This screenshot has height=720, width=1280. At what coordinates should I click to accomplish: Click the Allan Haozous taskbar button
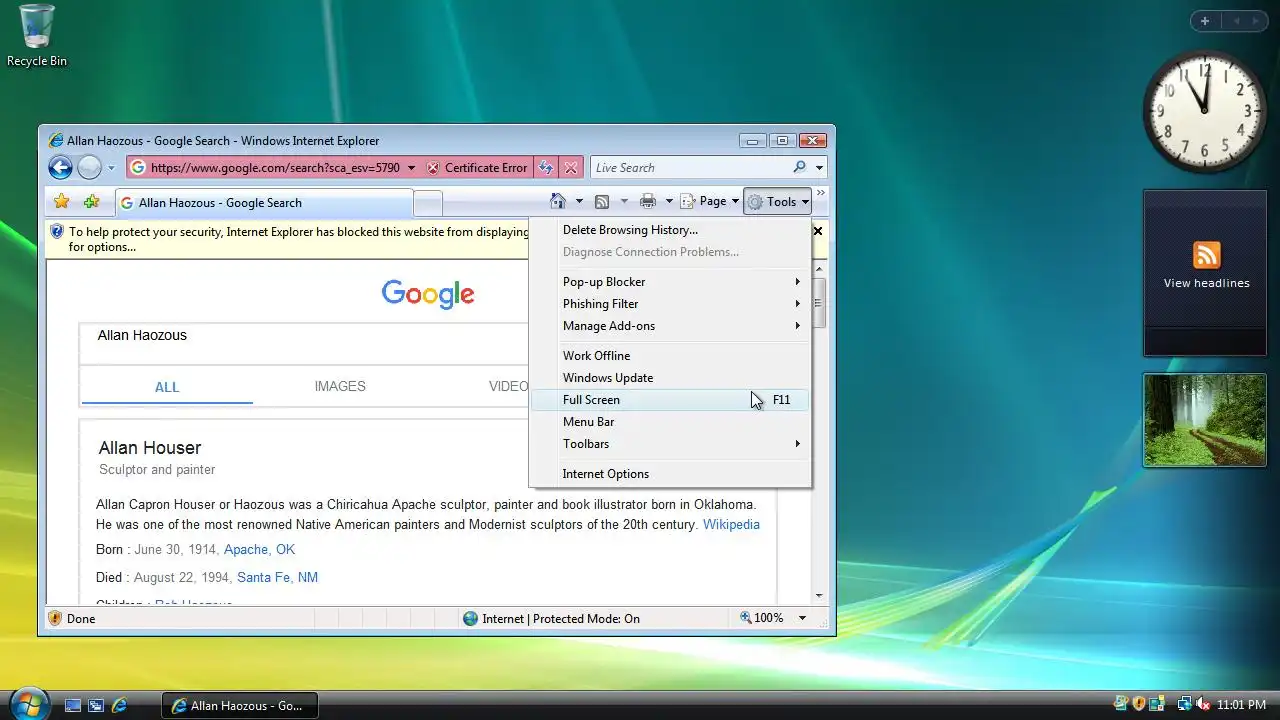pyautogui.click(x=240, y=705)
